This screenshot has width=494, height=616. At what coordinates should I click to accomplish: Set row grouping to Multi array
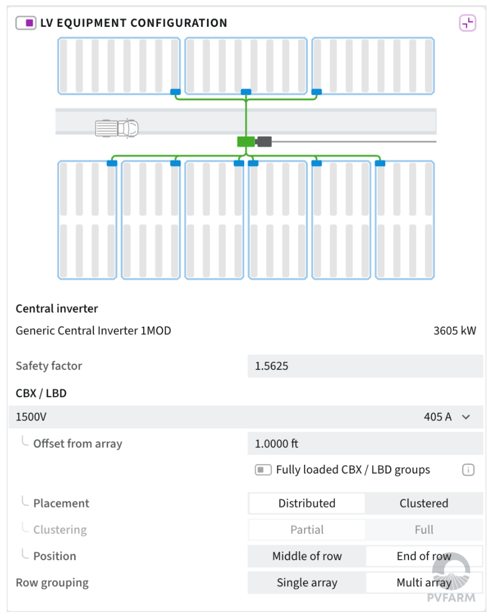tap(424, 583)
